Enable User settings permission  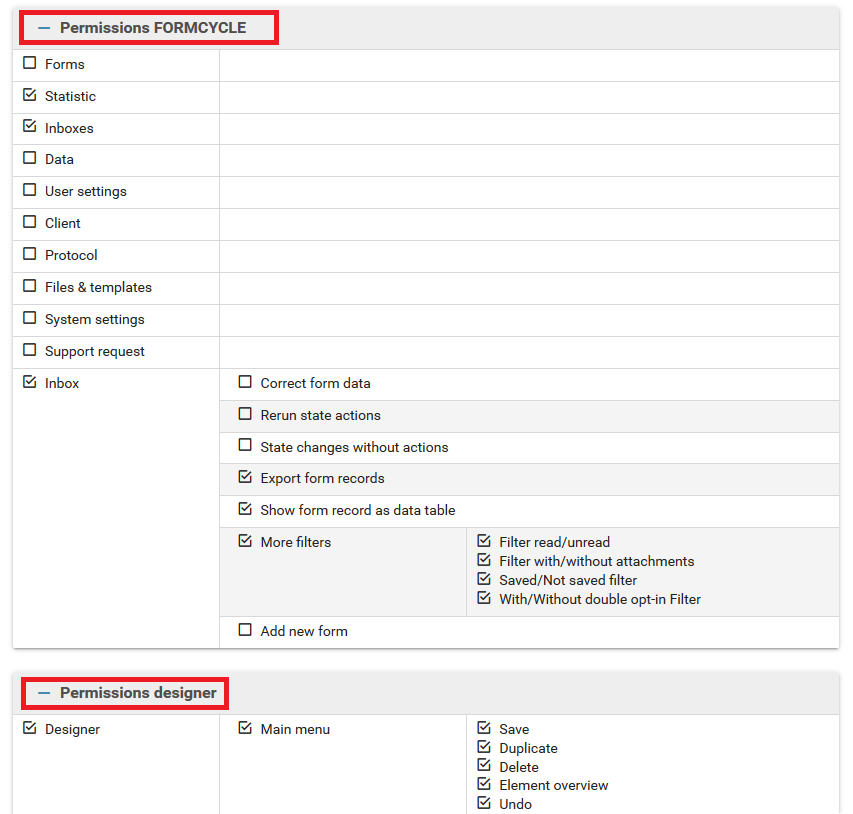click(x=30, y=191)
